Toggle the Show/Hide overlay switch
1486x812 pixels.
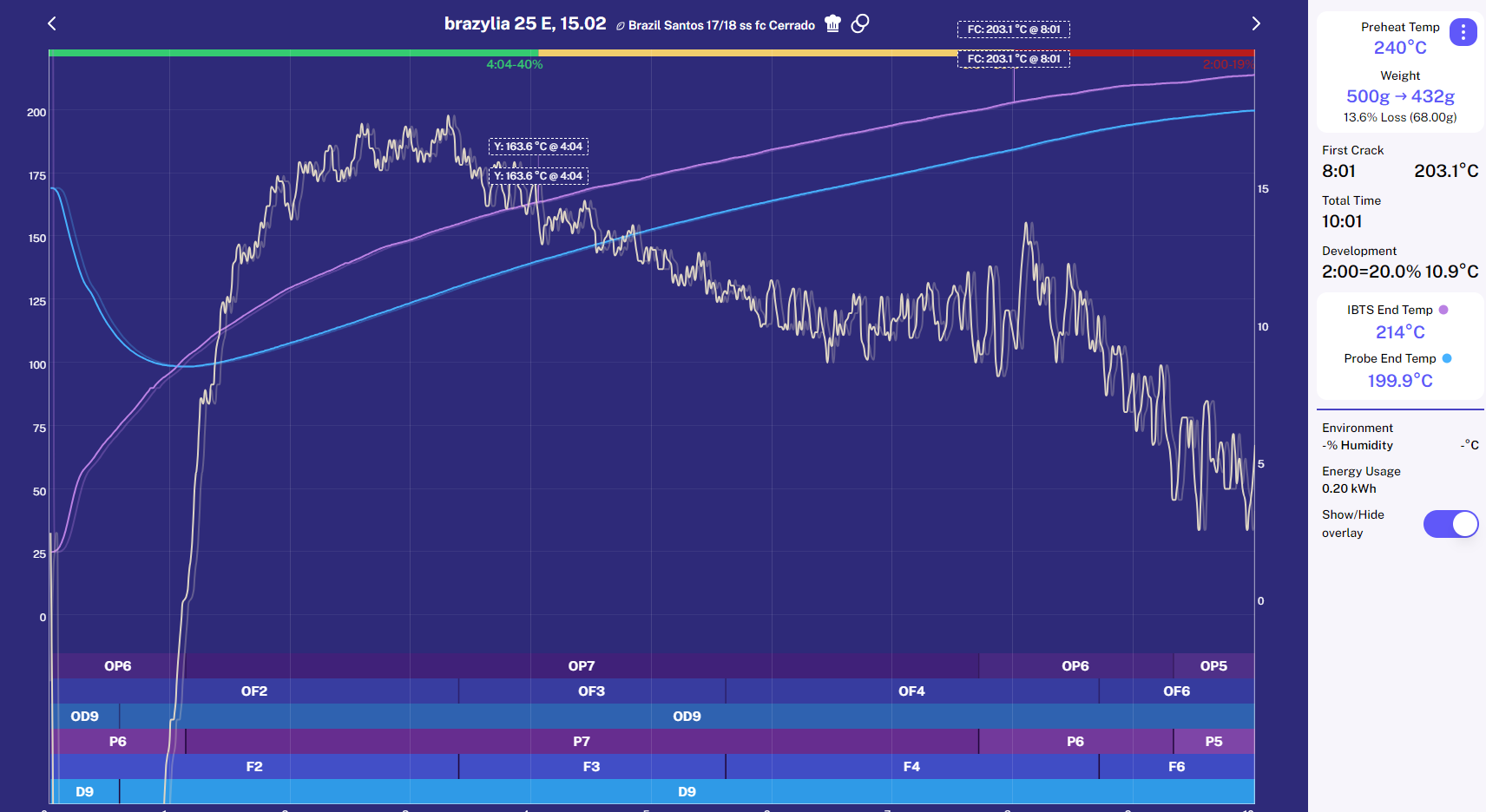[1450, 524]
